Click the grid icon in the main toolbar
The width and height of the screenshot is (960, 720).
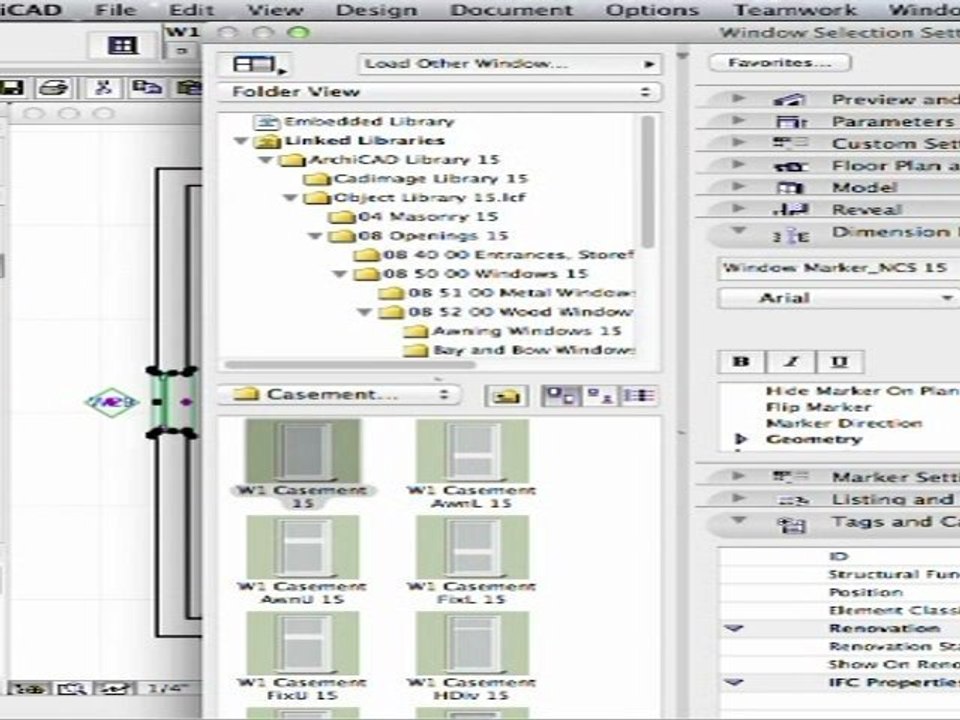point(122,46)
